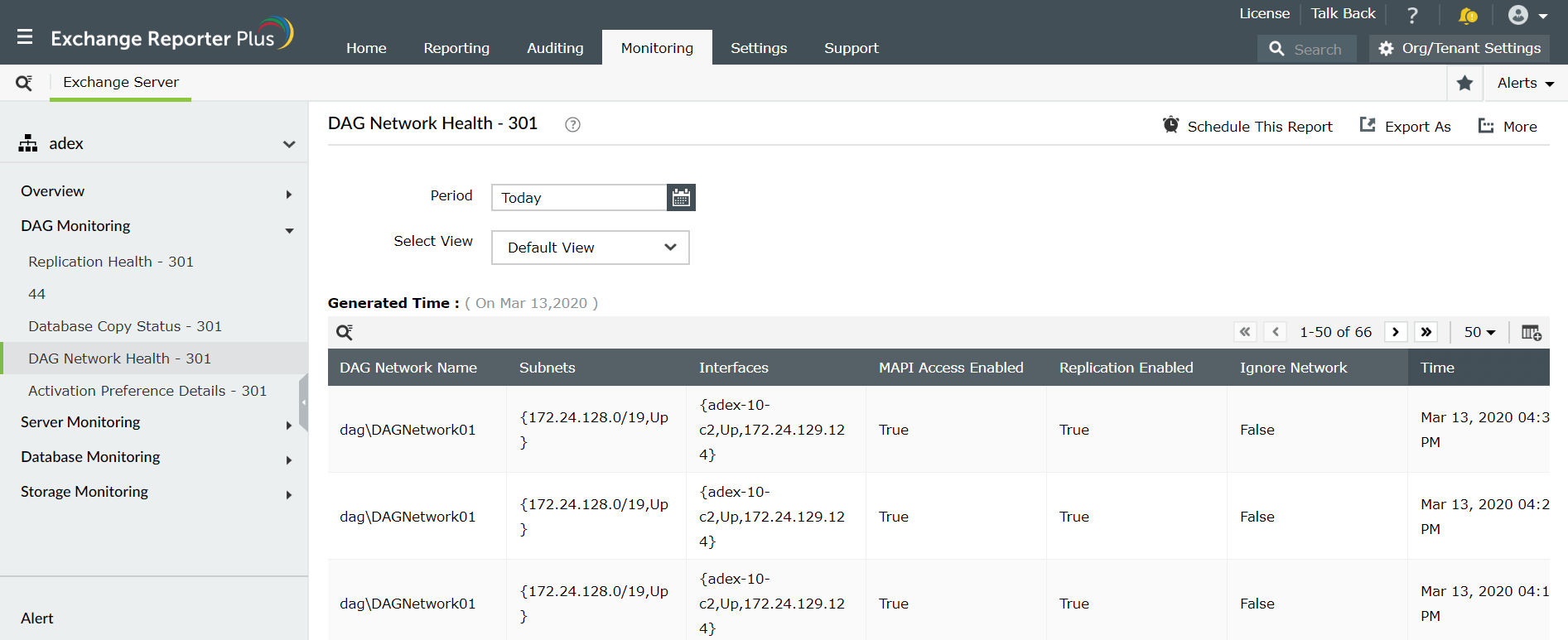Switch to the Auditing tab

[555, 48]
